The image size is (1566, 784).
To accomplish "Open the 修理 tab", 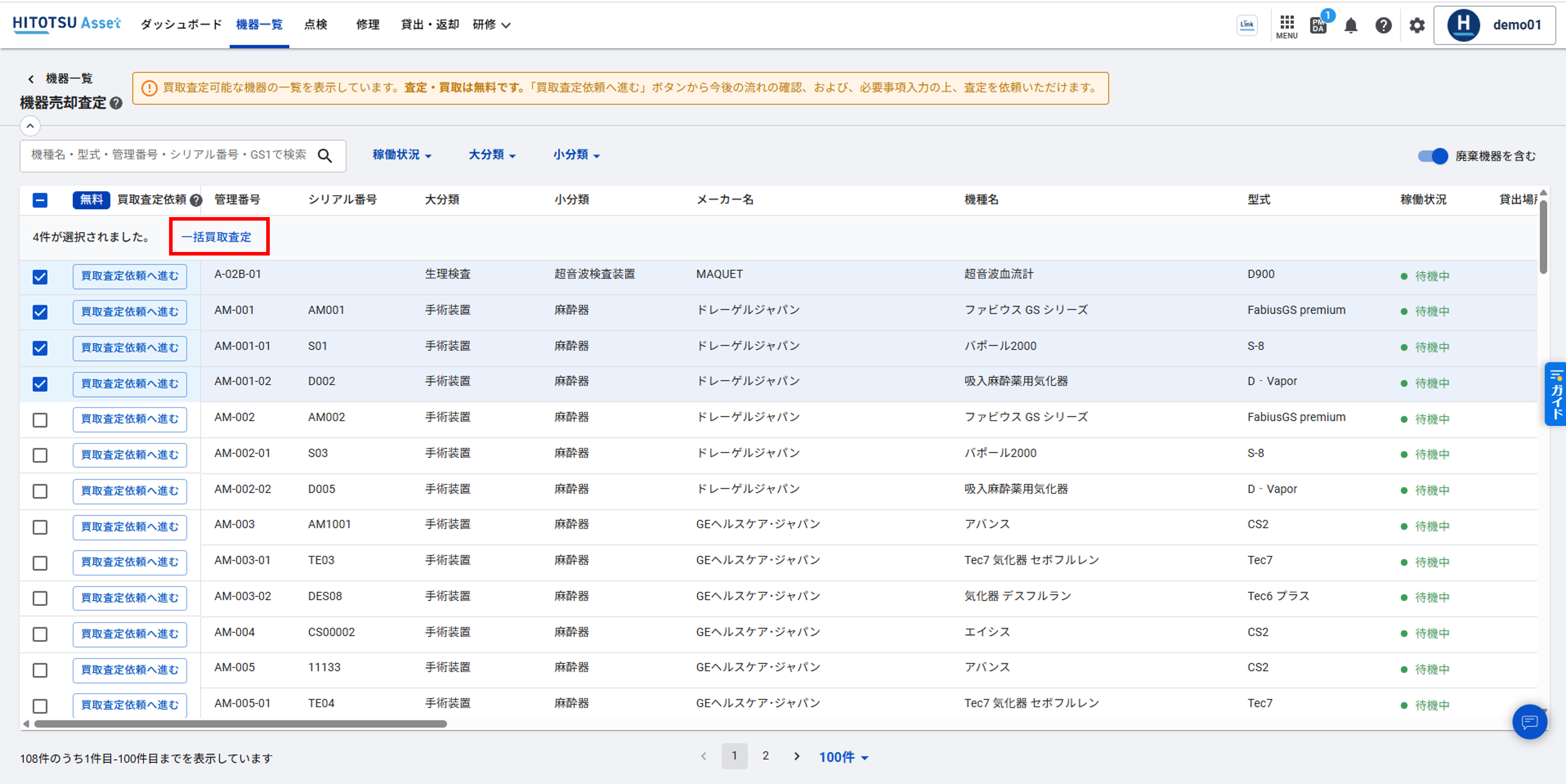I will [x=368, y=25].
